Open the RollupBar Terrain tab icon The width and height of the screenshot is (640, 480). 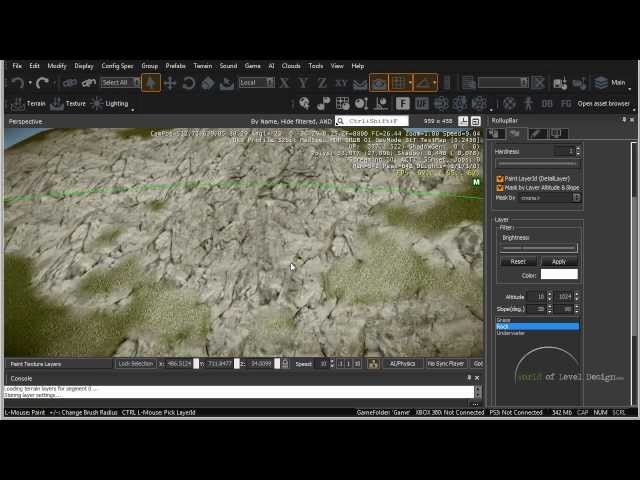[516, 133]
